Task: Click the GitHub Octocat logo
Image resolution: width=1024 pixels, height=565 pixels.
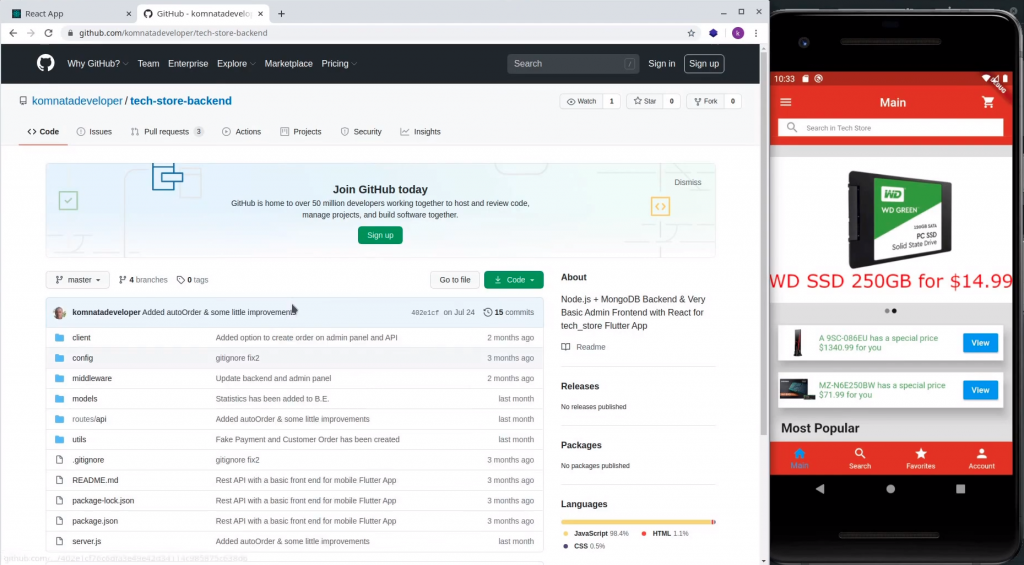Action: [x=45, y=63]
